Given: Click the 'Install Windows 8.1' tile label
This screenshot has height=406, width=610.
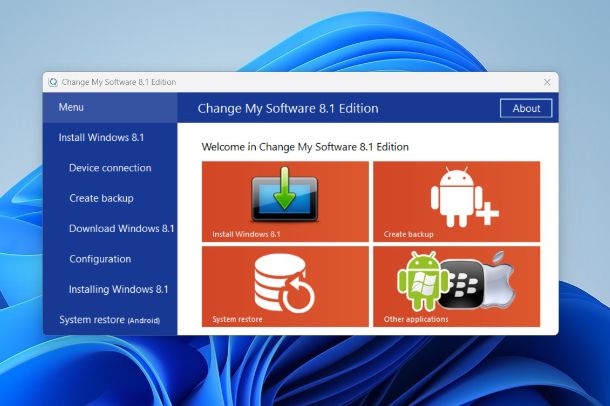Looking at the screenshot, I should pyautogui.click(x=246, y=234).
